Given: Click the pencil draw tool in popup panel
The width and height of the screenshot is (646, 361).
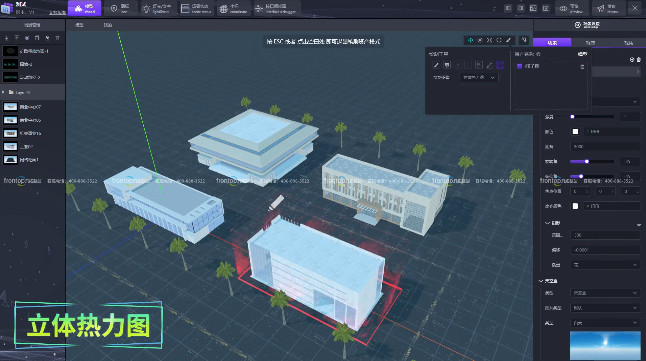Looking at the screenshot, I should coord(436,65).
